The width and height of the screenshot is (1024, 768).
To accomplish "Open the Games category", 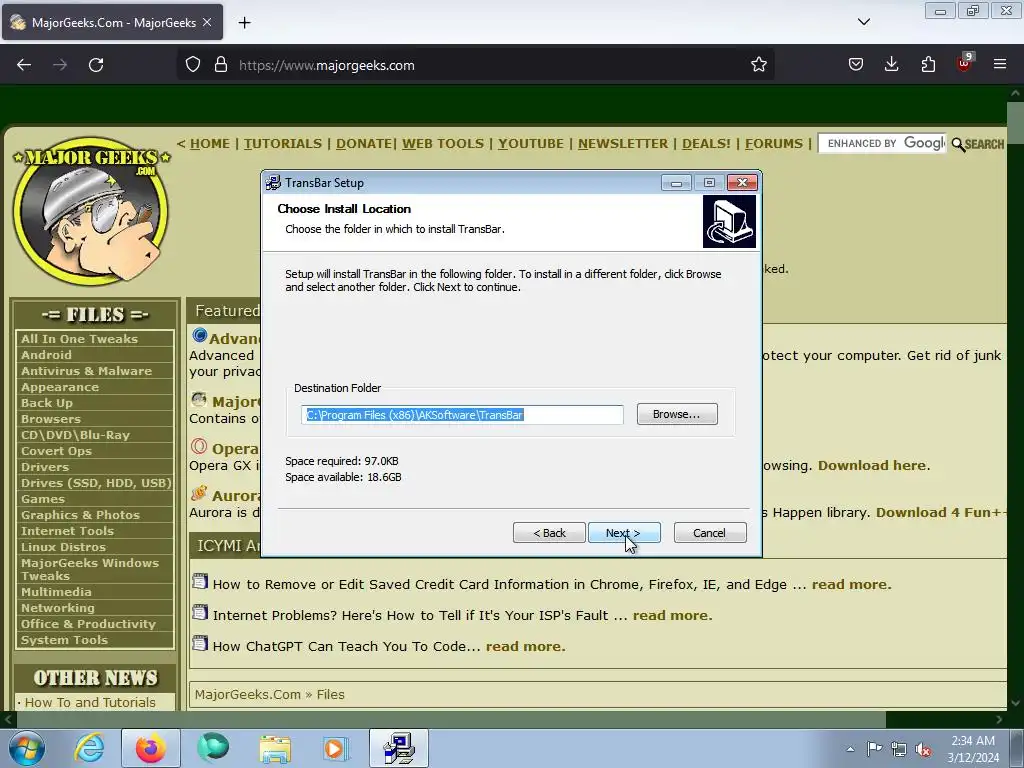I will (x=42, y=499).
